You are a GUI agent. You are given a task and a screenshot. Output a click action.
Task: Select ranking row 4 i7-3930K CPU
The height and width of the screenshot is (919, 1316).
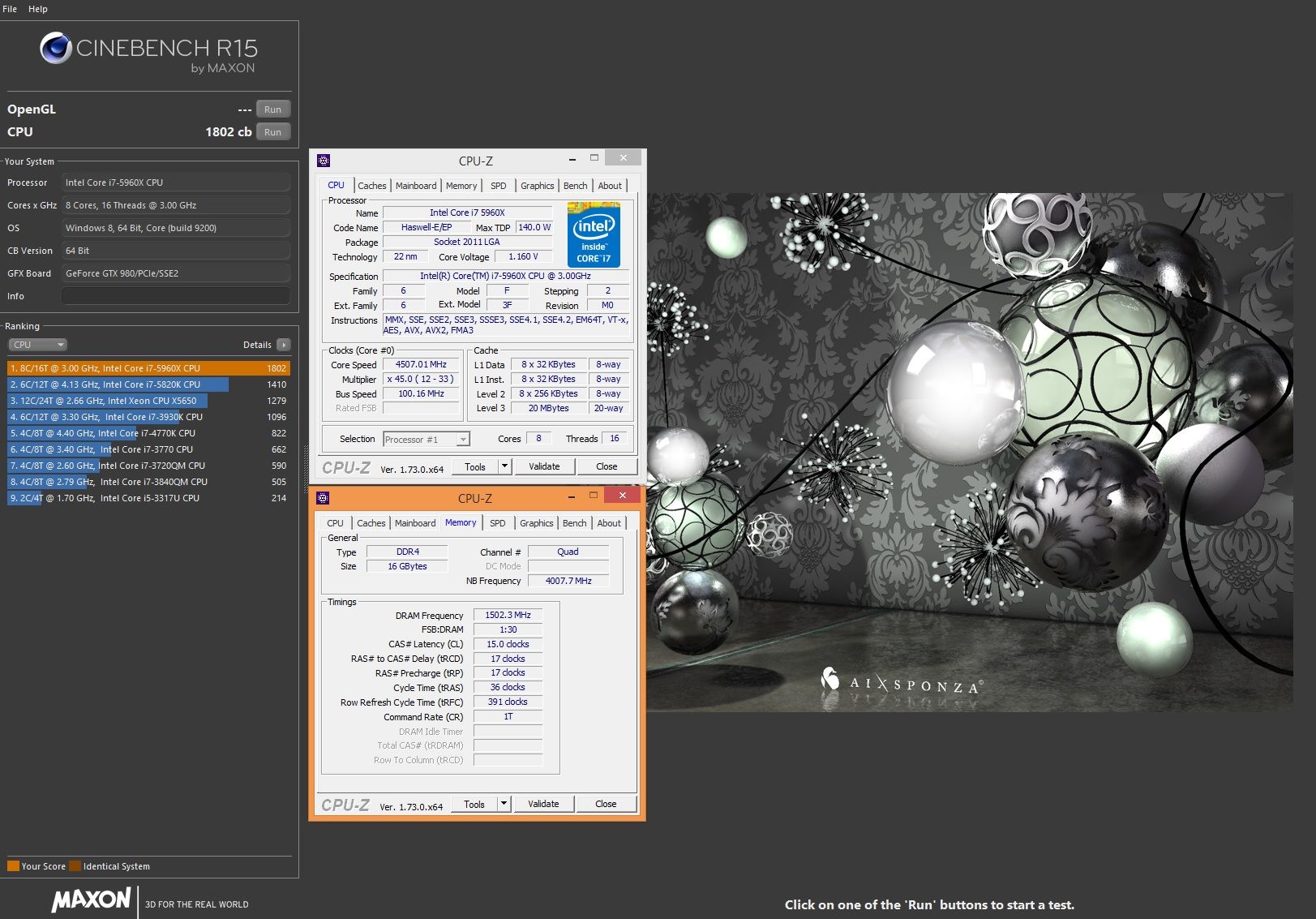tap(148, 417)
